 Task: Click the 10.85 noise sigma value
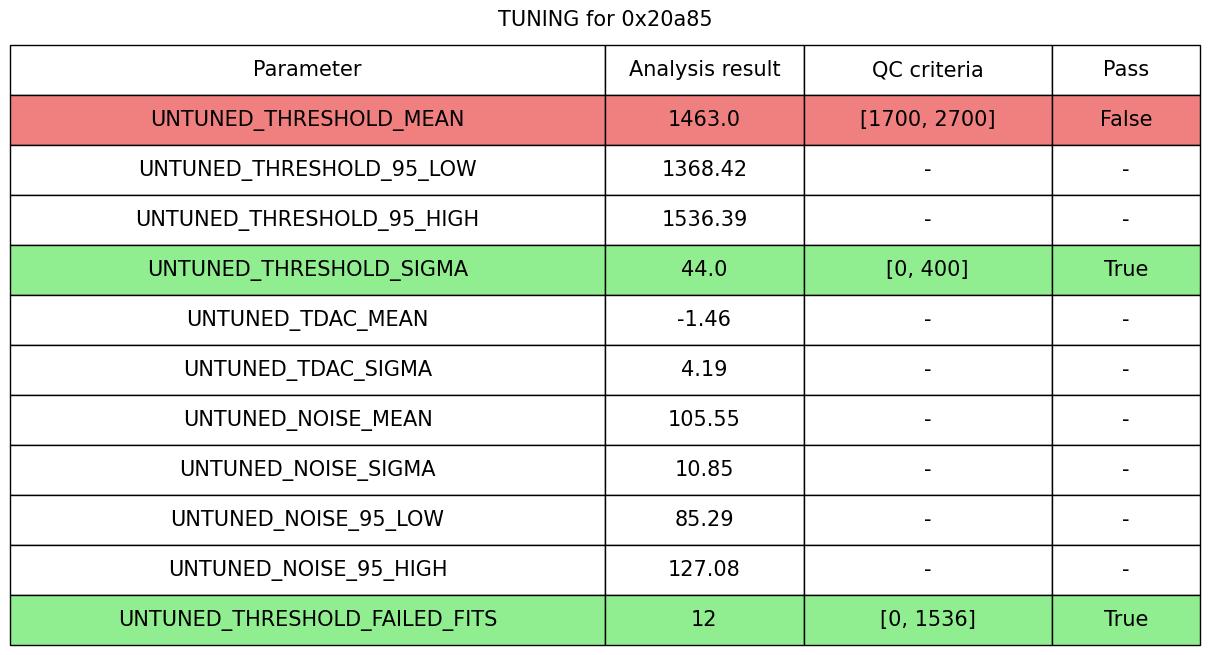point(704,470)
